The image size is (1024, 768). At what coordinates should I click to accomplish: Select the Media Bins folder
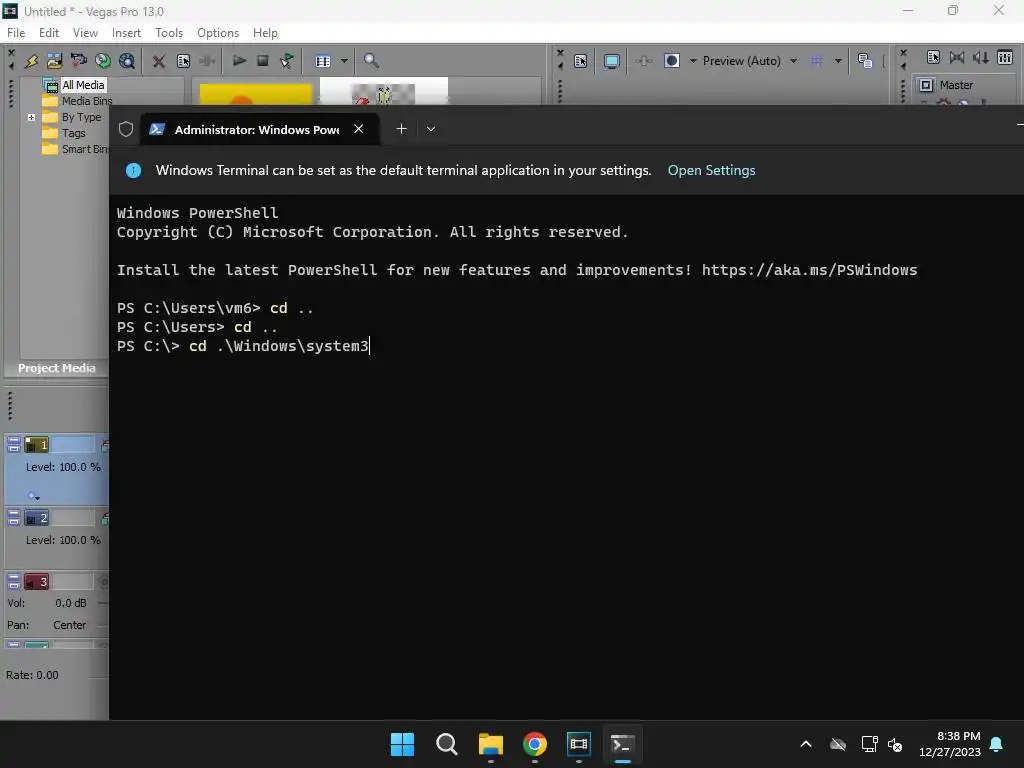[86, 101]
